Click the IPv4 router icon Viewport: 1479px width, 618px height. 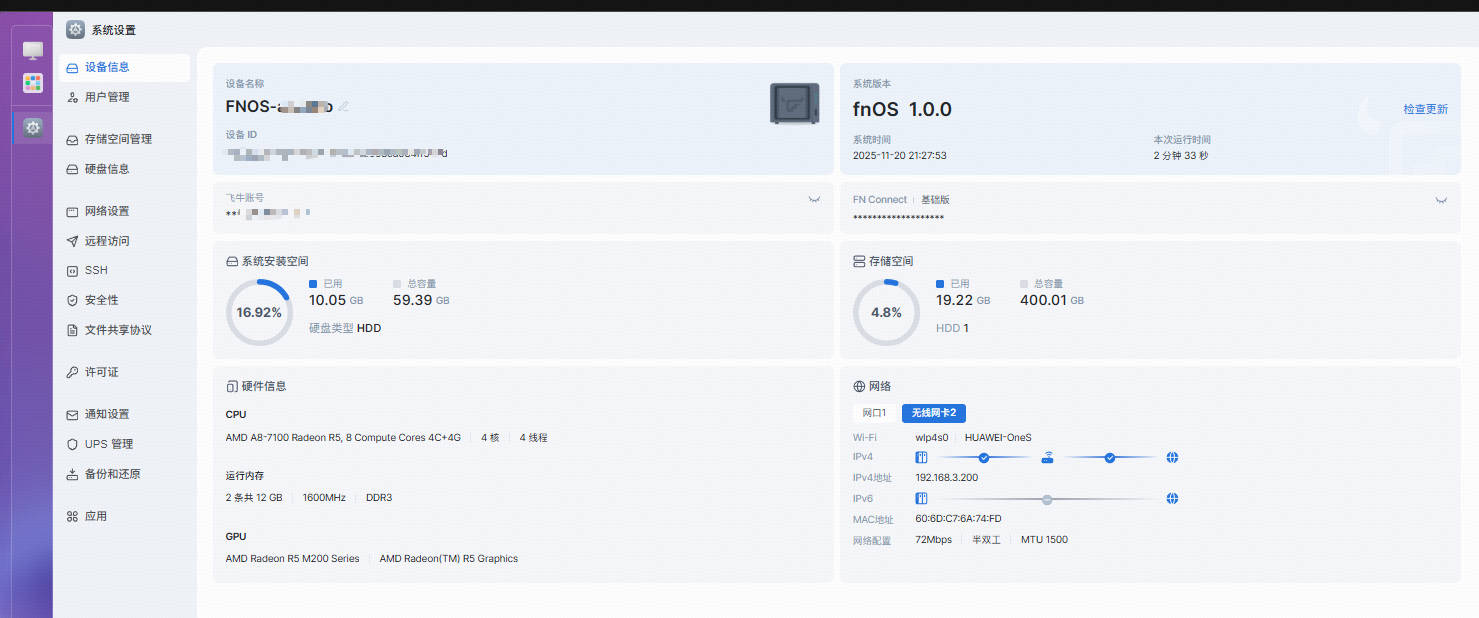[1047, 457]
